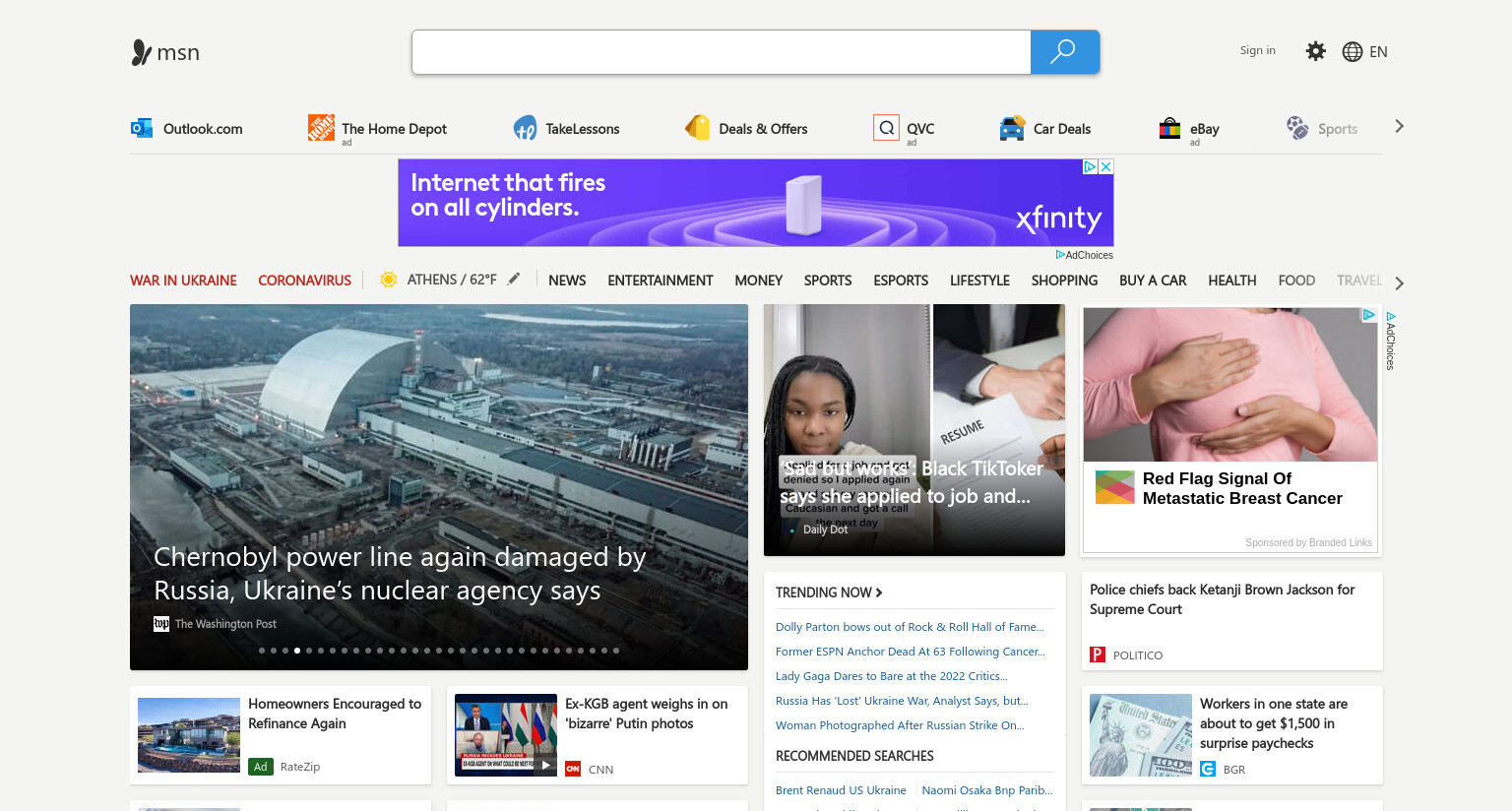Open the Red Flag Metastatic Breast Cancer ad
The image size is (1512, 811).
[x=1242, y=489]
